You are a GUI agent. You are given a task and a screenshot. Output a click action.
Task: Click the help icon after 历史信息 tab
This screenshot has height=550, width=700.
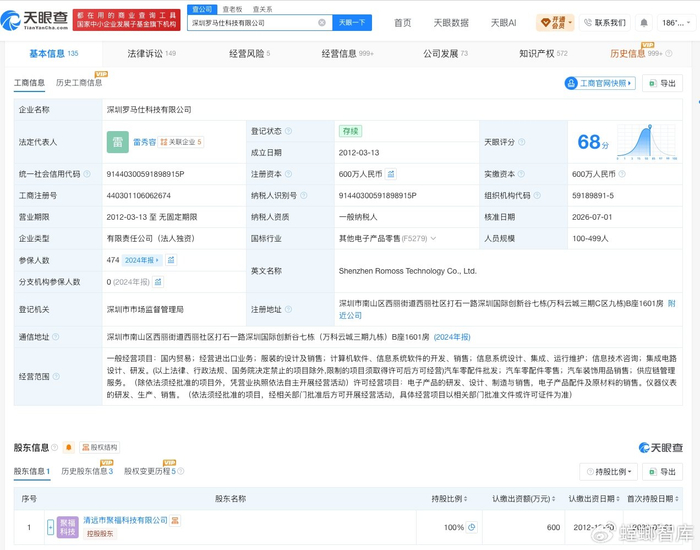(669, 54)
